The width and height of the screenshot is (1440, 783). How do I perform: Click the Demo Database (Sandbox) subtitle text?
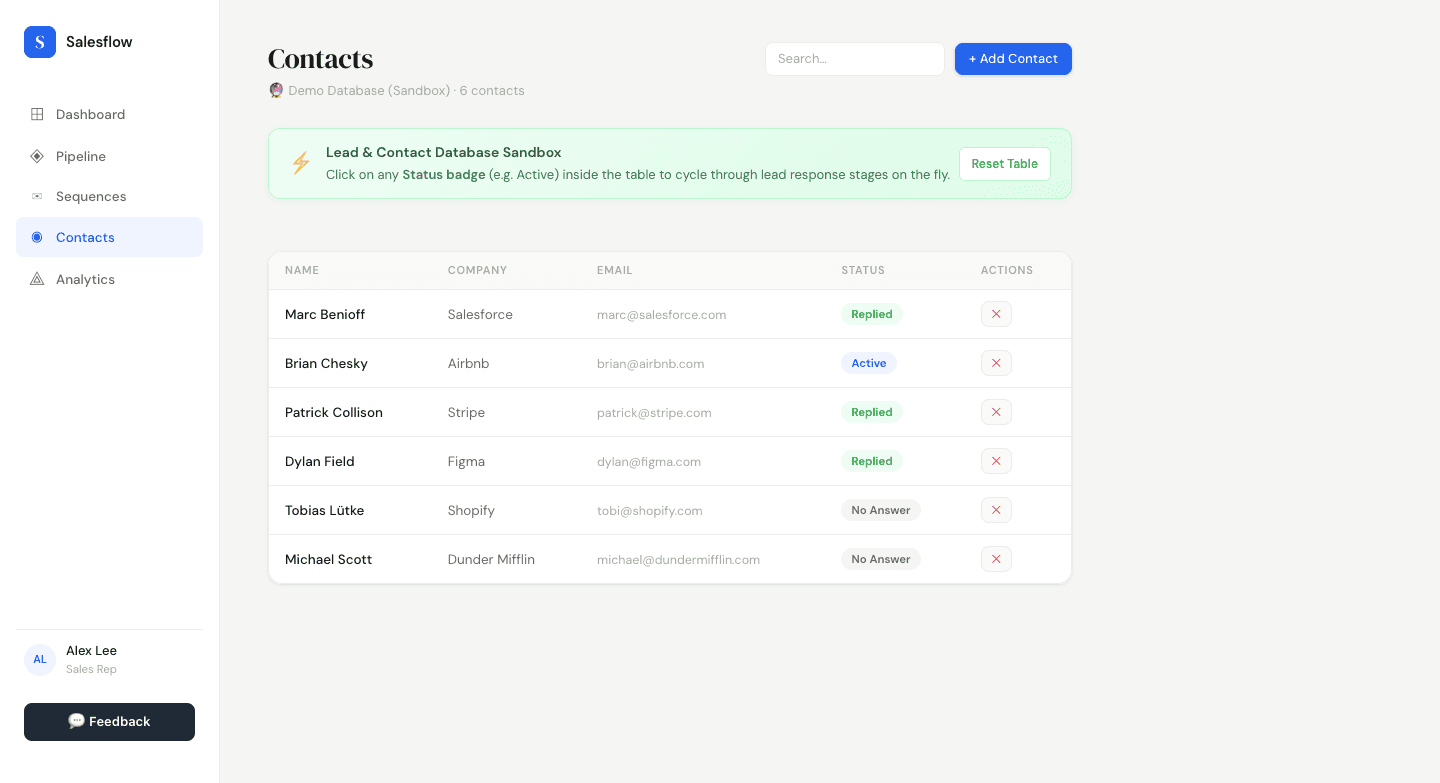(369, 90)
